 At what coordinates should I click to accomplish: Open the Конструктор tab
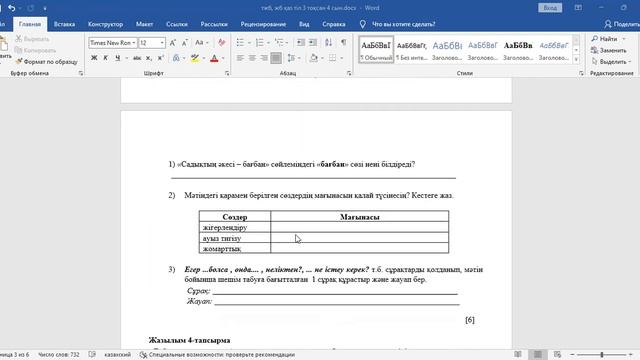tap(105, 24)
